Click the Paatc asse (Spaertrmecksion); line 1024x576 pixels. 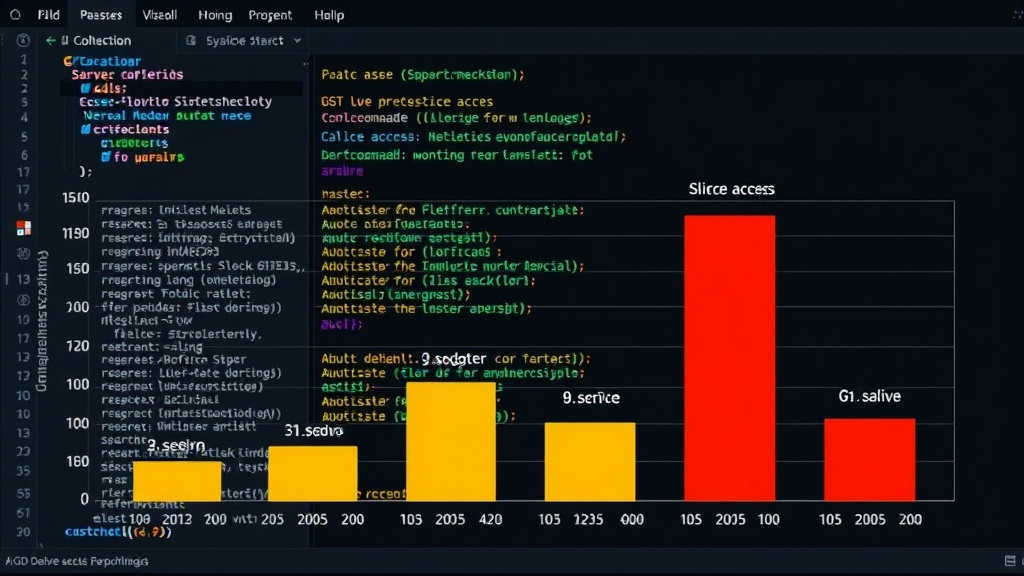pos(423,74)
